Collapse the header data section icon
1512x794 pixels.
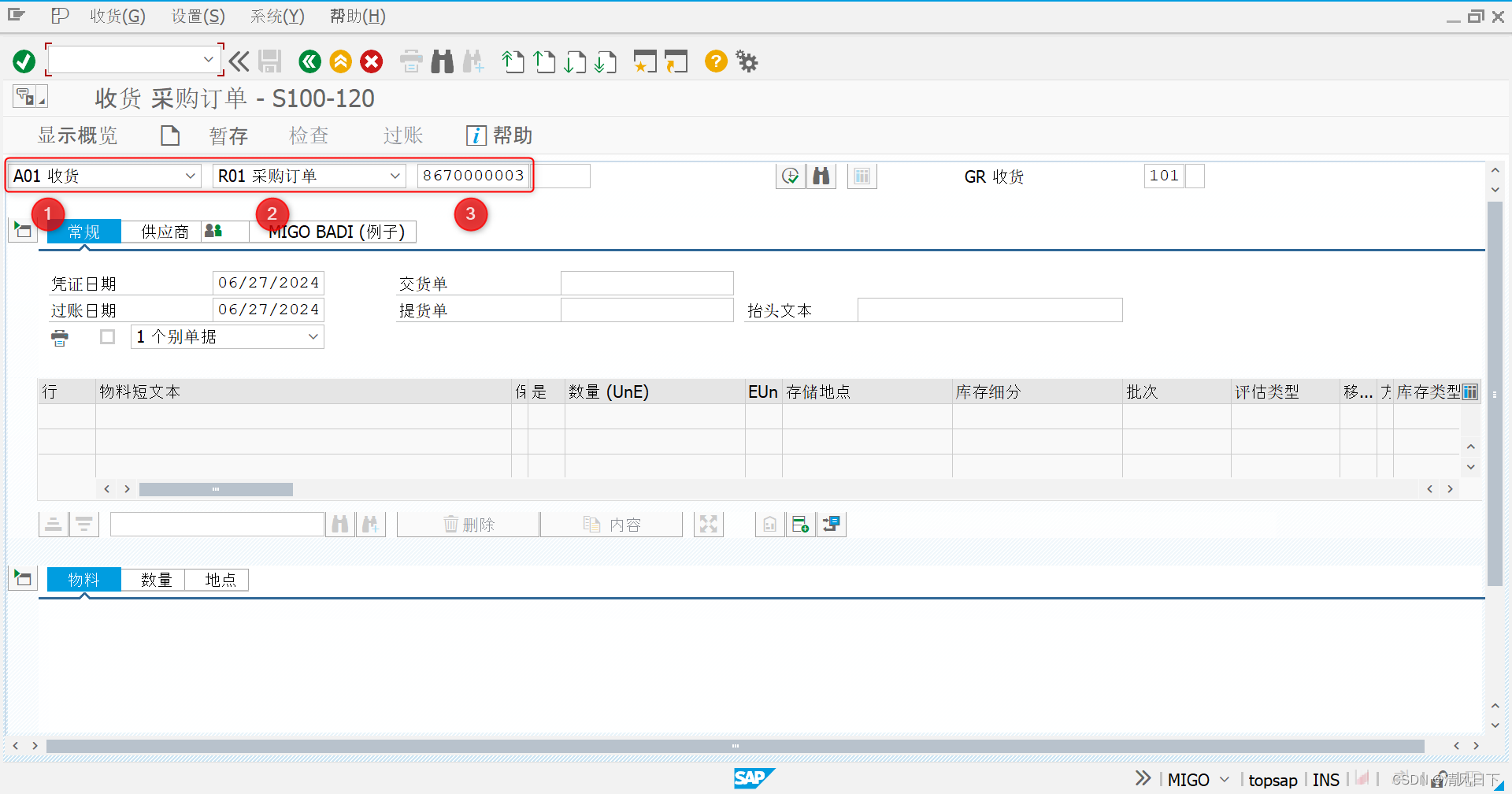pos(23,230)
